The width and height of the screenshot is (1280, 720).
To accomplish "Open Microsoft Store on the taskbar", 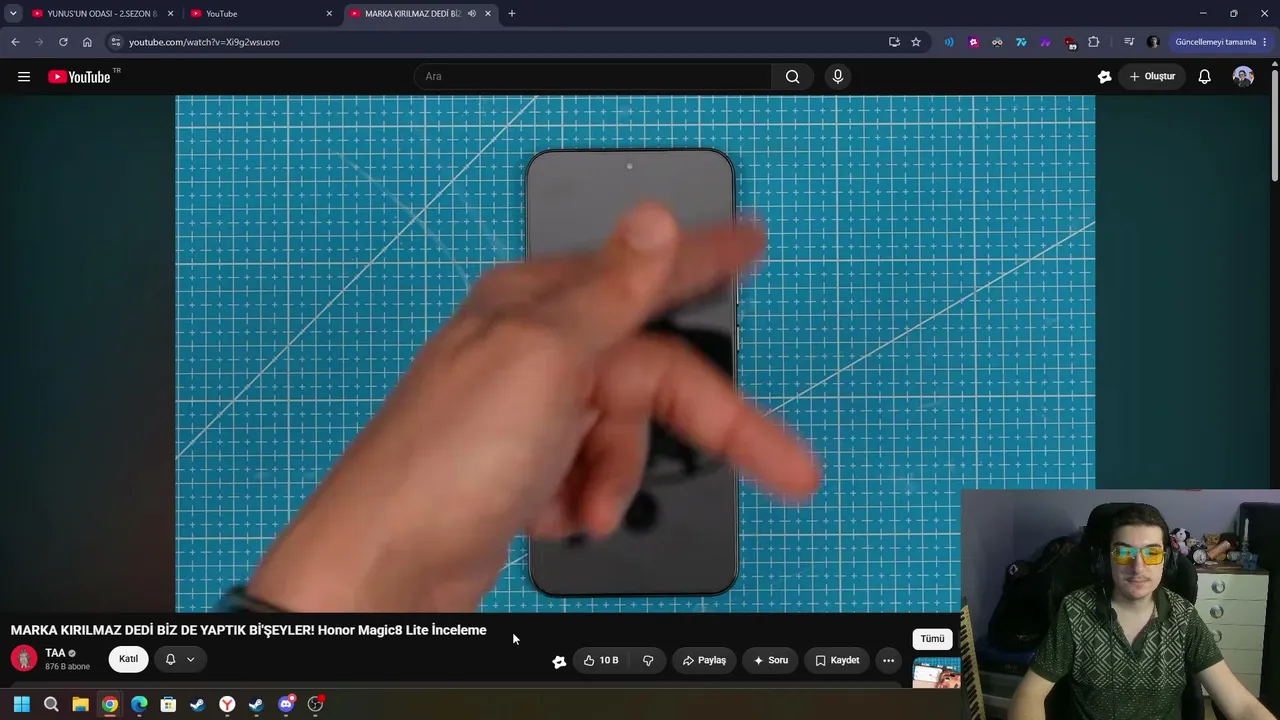I will click(168, 704).
